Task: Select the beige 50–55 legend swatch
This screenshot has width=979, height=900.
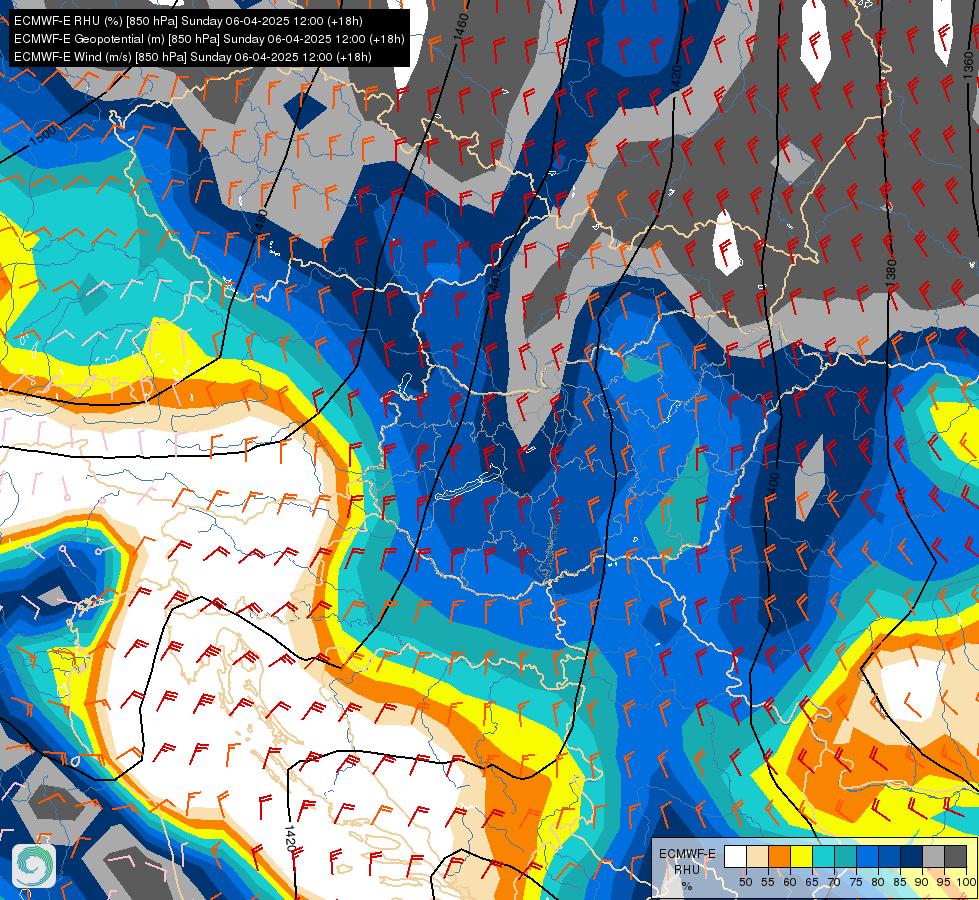Action: click(757, 856)
